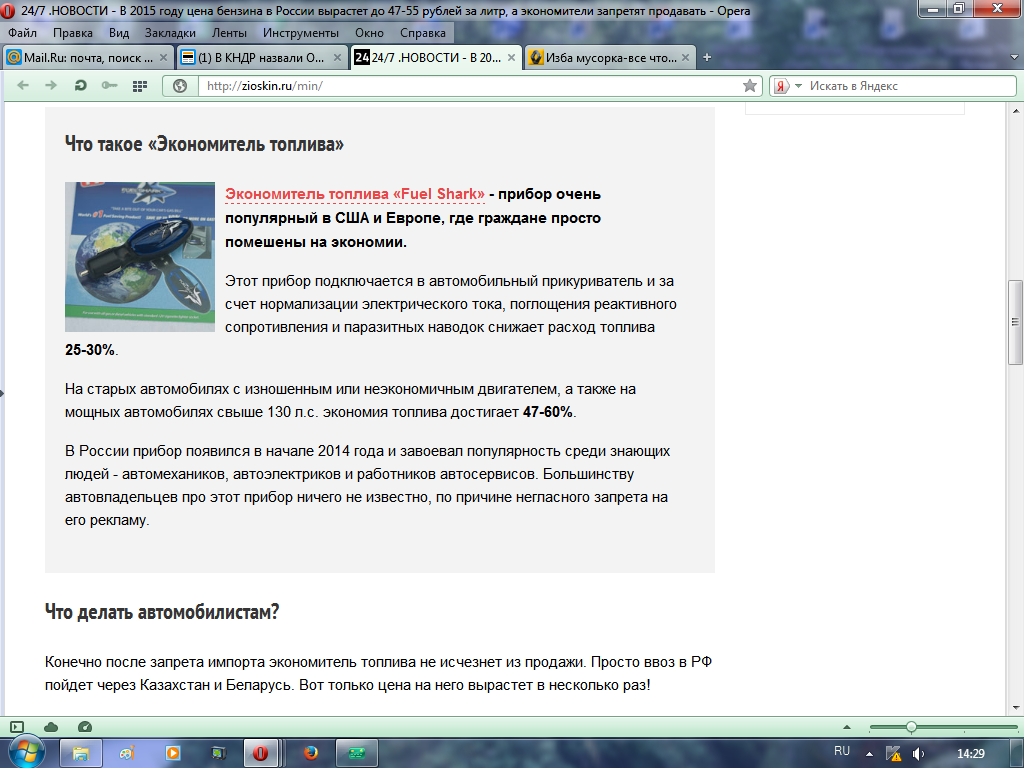Click the site info globe badge

pyautogui.click(x=180, y=86)
